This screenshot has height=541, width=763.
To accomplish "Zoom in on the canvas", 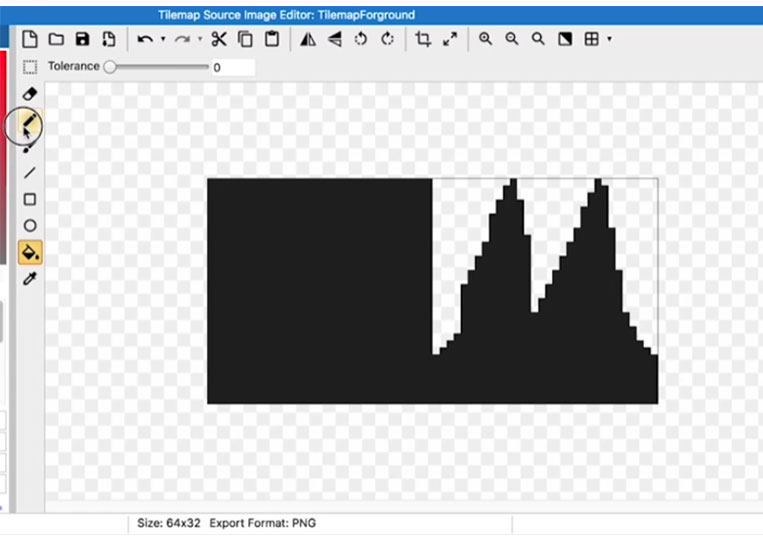I will click(485, 39).
